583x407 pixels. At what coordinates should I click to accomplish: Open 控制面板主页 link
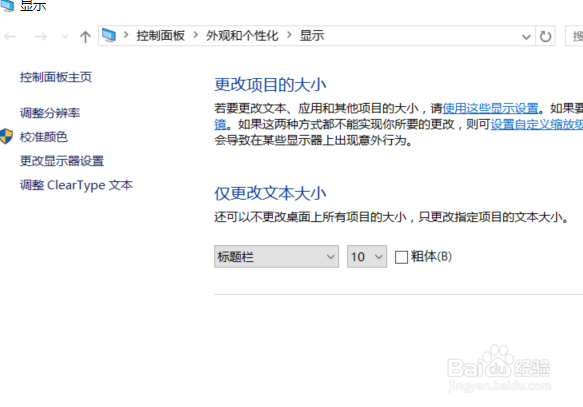[x=56, y=77]
